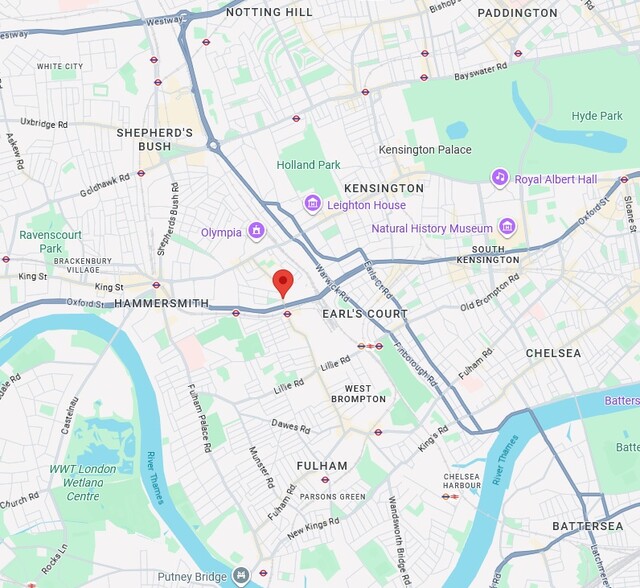
Task: Select the Leighton House museum icon
Action: coord(313,203)
